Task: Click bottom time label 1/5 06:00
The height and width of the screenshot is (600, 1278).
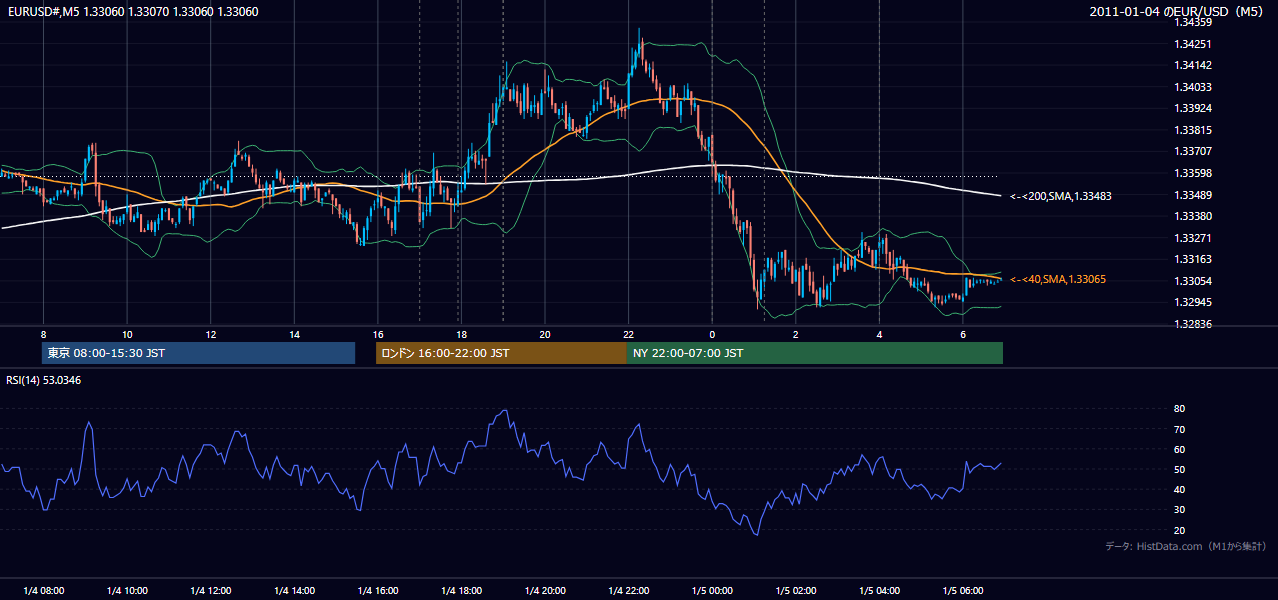Action: click(963, 591)
